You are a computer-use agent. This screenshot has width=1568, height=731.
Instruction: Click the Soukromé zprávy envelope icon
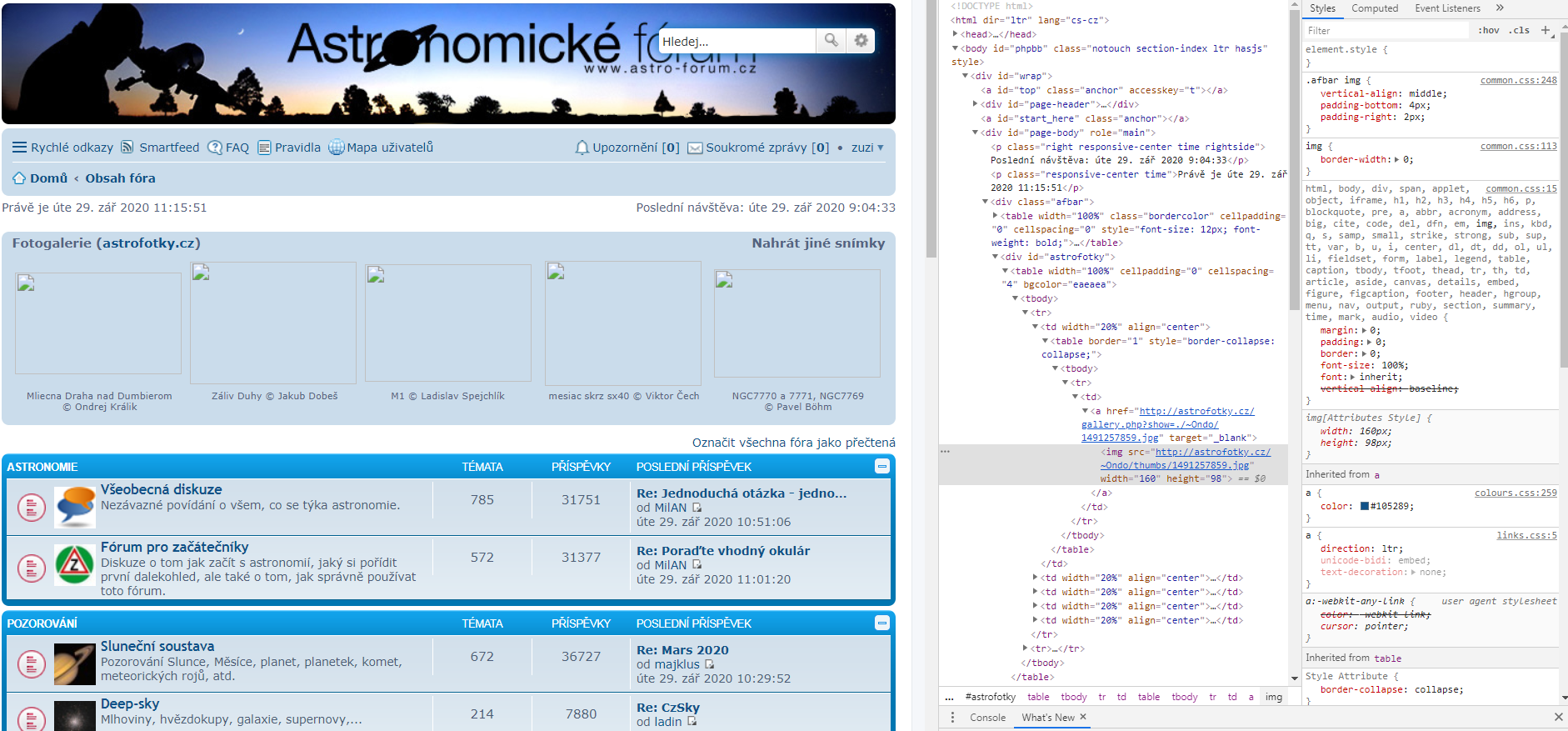point(695,148)
